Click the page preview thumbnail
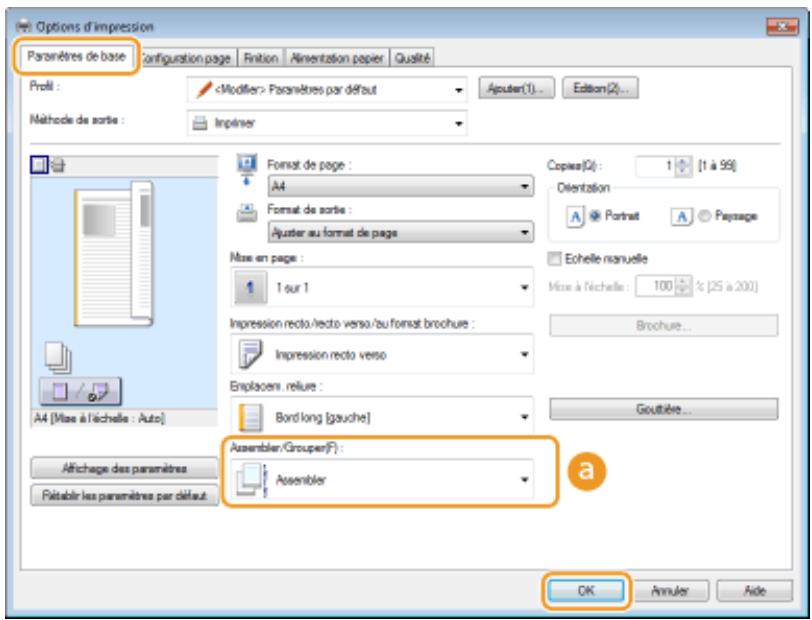The height and width of the screenshot is (620, 812). point(114,254)
